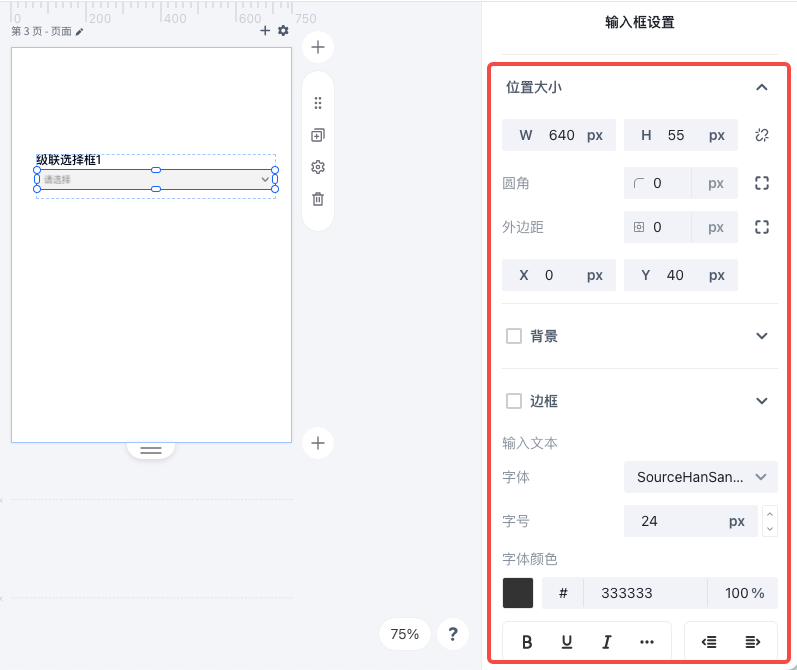Enable the 边框 checkbox
This screenshot has width=797, height=670.
point(514,401)
